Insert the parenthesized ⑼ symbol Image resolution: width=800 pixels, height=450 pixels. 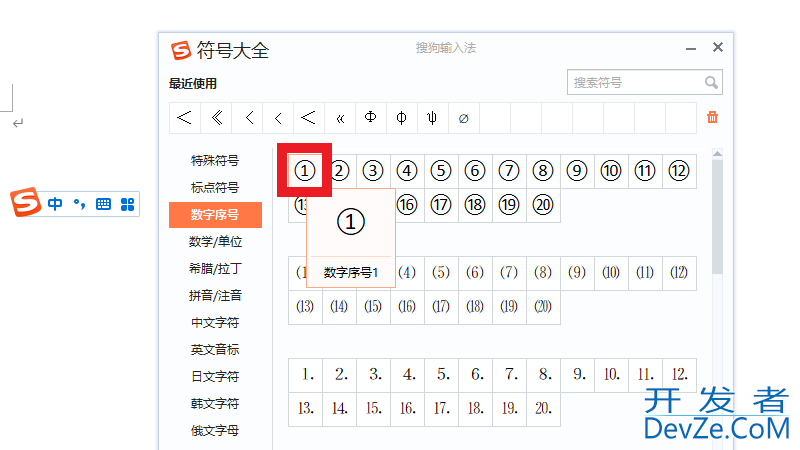577,273
